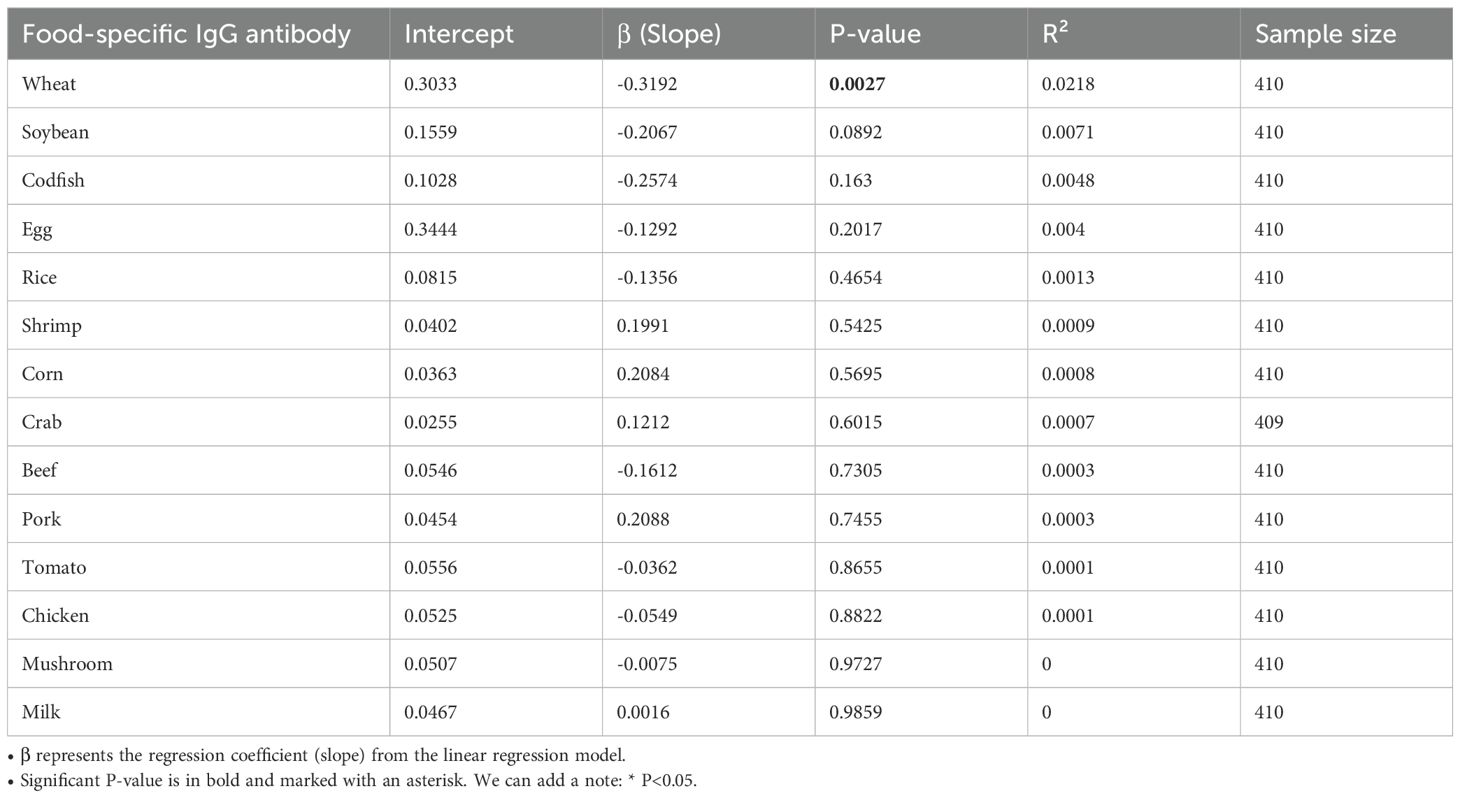Select the Food-specific IgG antibody column header
Viewport: 1460px width, 798px height.
coord(186,34)
